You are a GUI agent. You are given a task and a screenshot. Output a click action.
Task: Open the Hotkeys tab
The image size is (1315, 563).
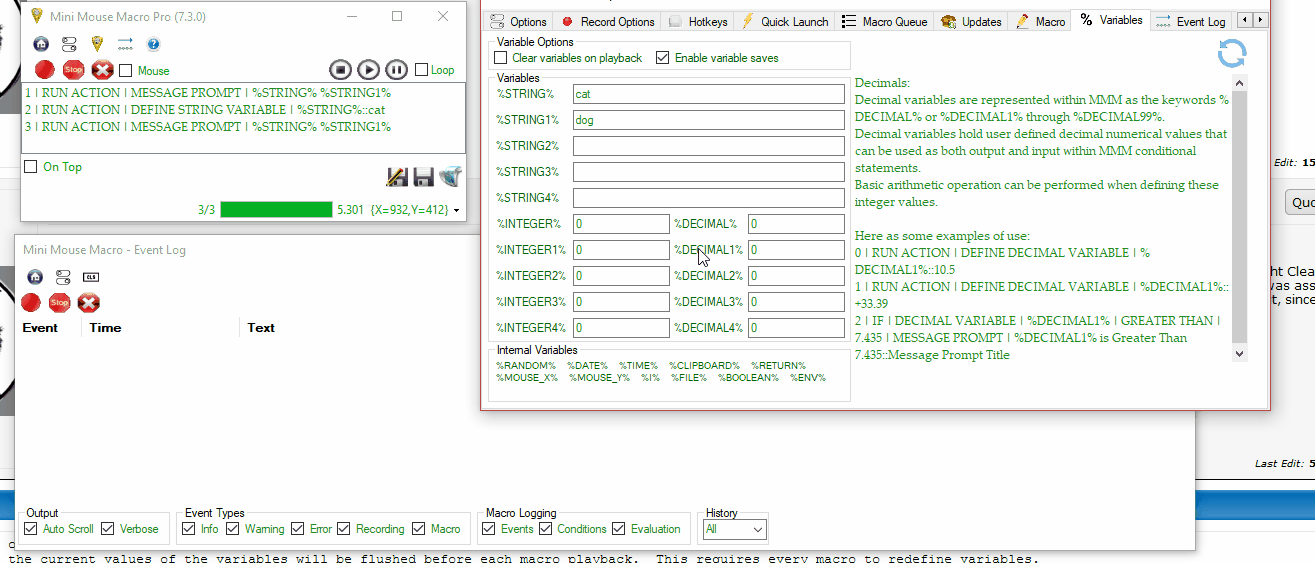pyautogui.click(x=698, y=21)
